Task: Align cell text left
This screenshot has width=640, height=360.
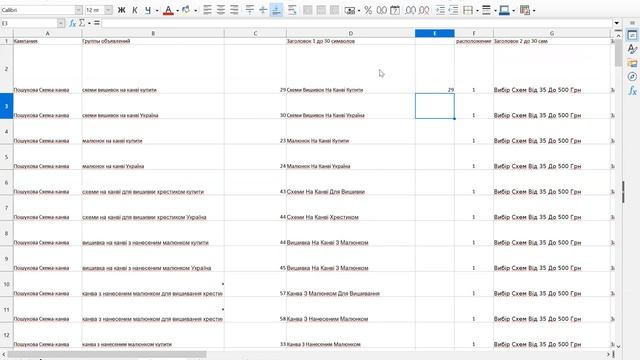Action: pyautogui.click(x=207, y=10)
